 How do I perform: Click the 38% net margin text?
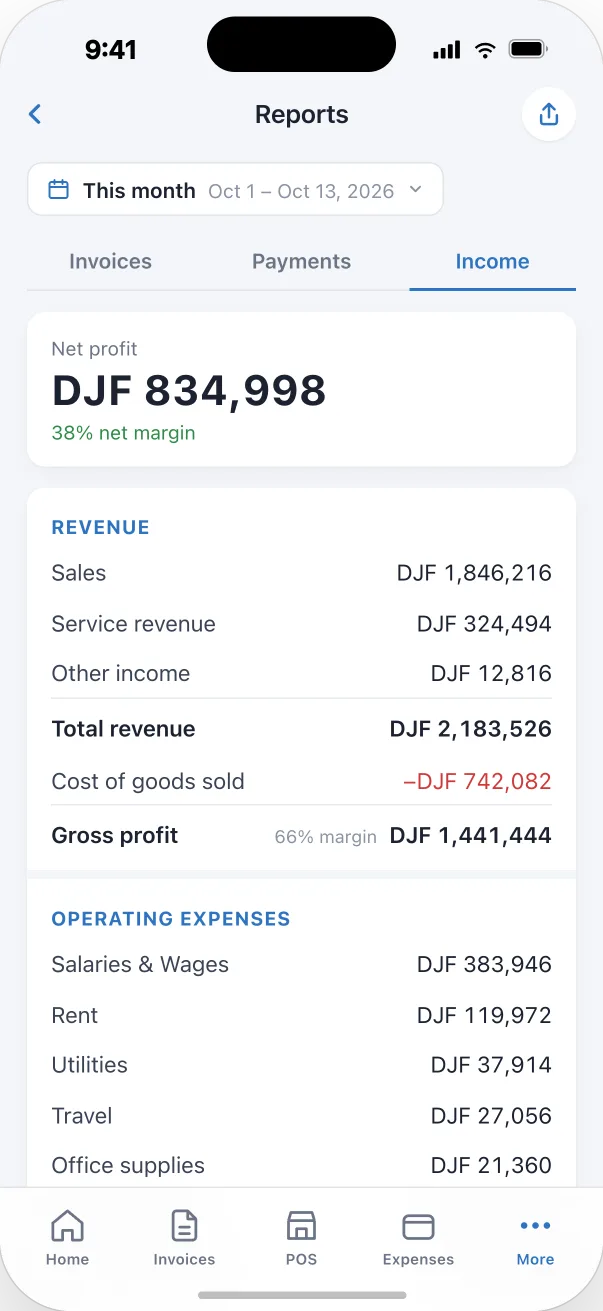point(124,433)
